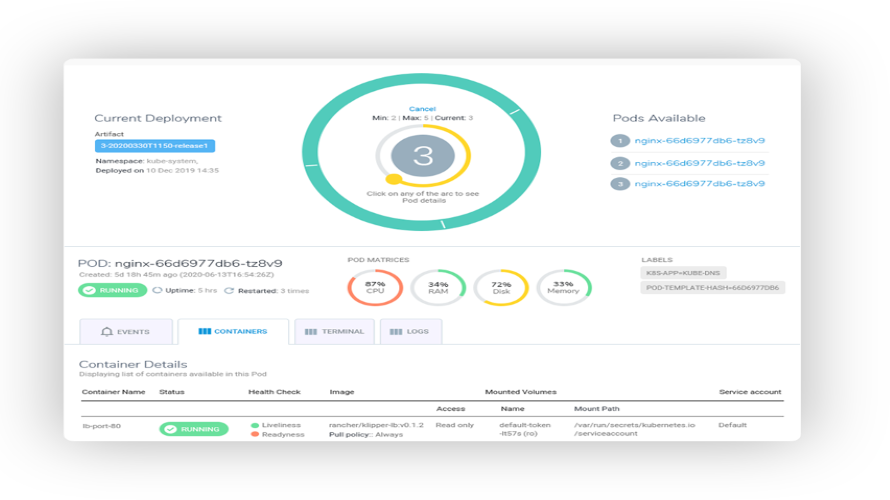Open the Logs tab
The image size is (890, 500).
pyautogui.click(x=411, y=331)
